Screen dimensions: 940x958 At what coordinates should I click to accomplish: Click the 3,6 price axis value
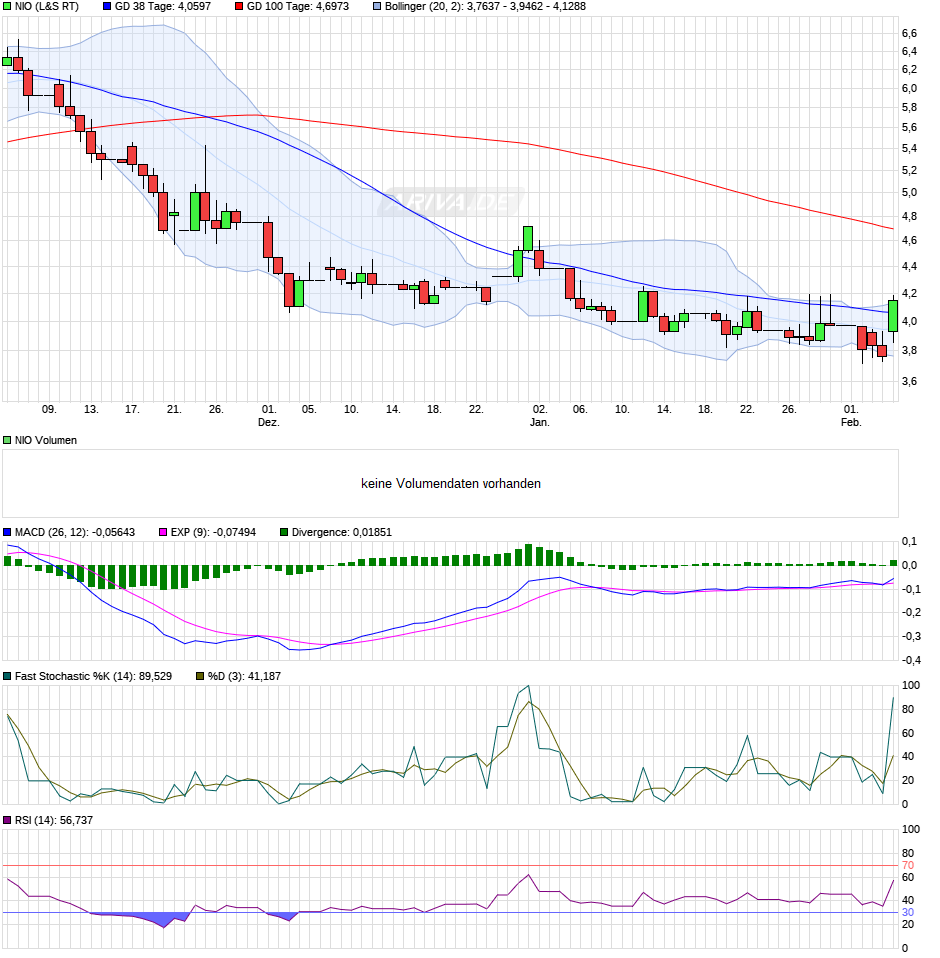pos(909,381)
